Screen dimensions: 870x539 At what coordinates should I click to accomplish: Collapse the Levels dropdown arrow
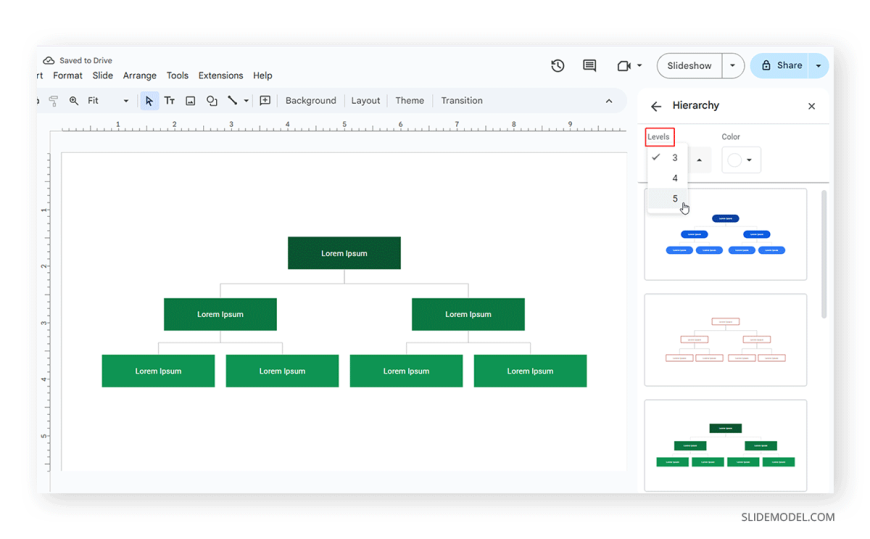coord(699,160)
